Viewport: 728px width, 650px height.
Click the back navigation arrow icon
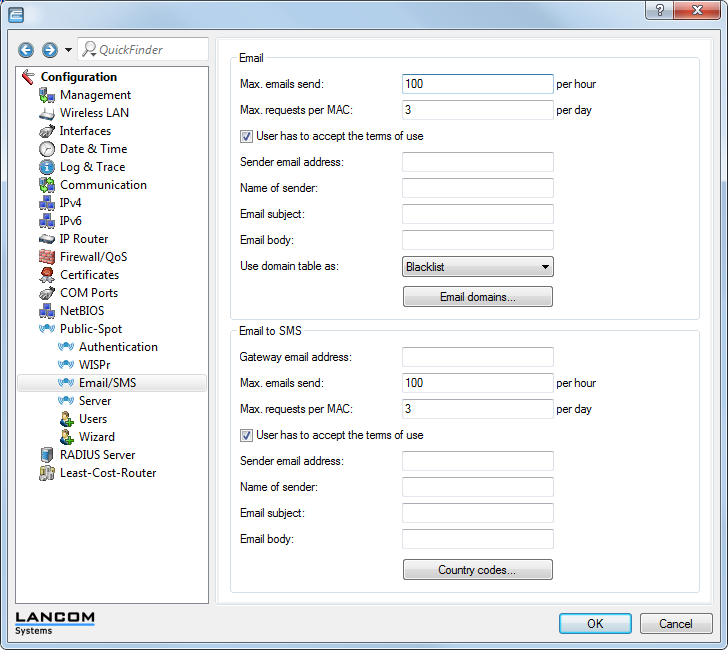click(26, 50)
